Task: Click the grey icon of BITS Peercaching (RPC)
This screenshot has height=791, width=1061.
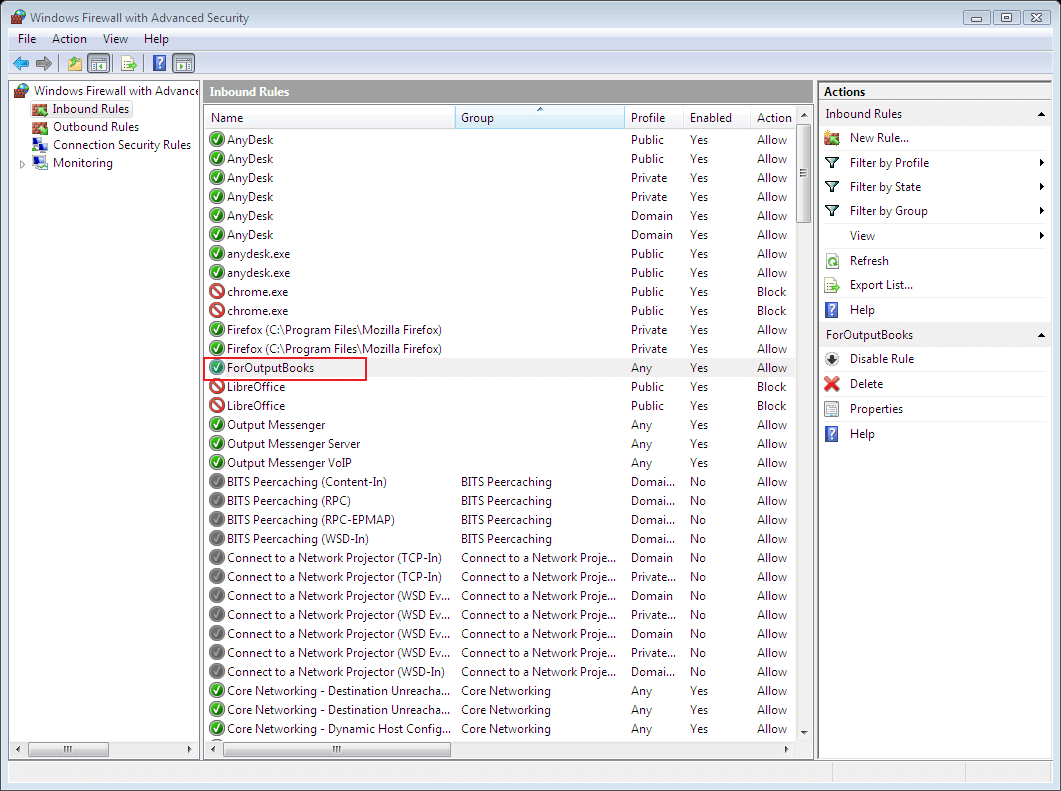Action: click(217, 501)
